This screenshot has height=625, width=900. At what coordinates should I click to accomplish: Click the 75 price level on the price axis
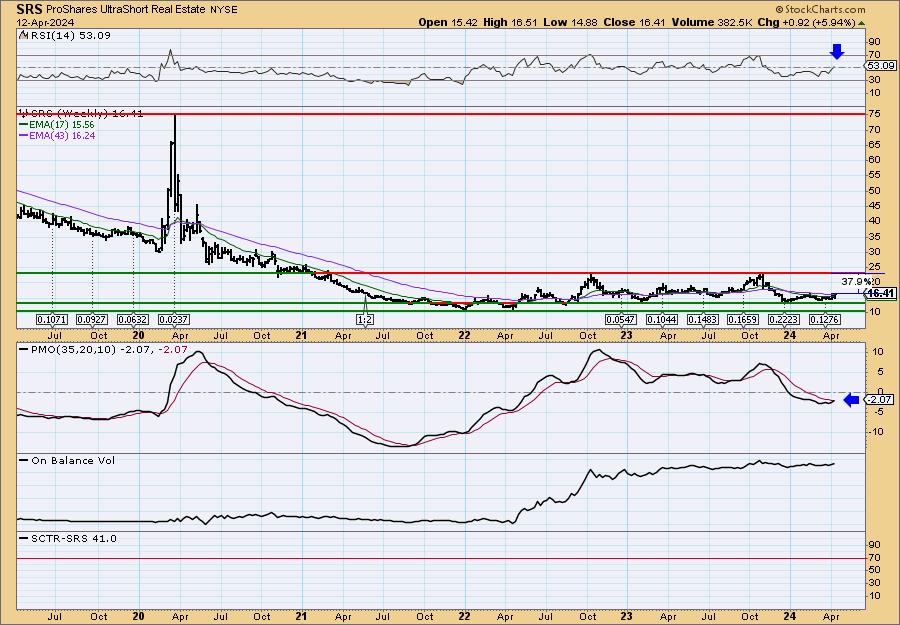tap(875, 114)
